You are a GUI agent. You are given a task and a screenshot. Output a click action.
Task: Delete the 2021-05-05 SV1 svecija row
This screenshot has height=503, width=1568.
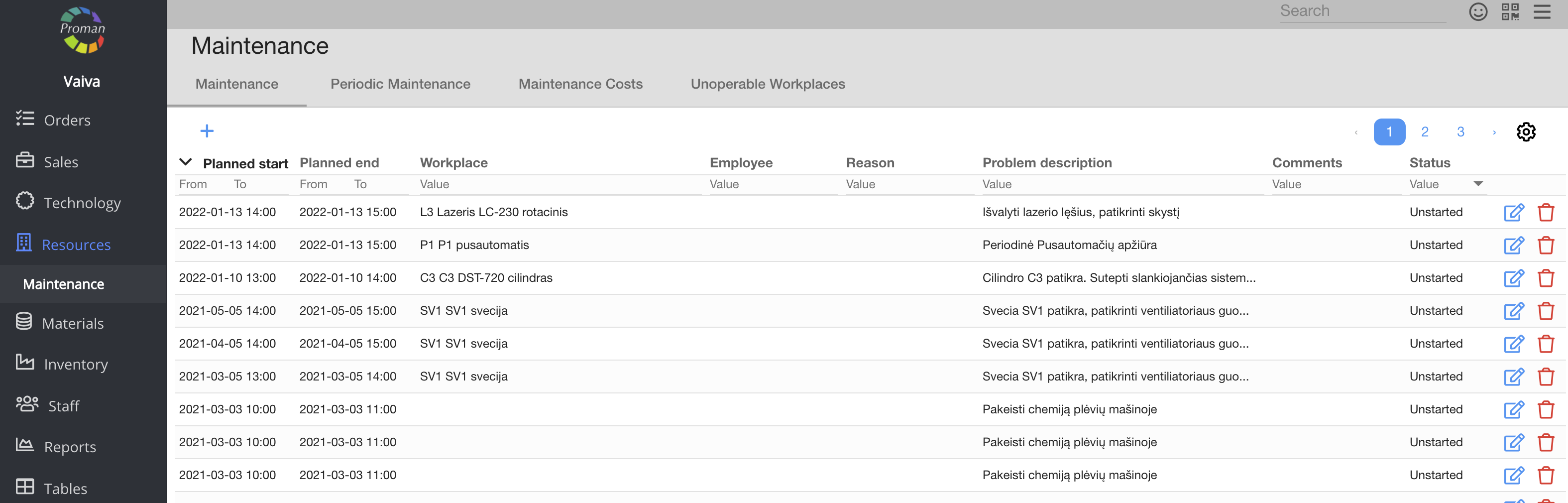point(1546,311)
